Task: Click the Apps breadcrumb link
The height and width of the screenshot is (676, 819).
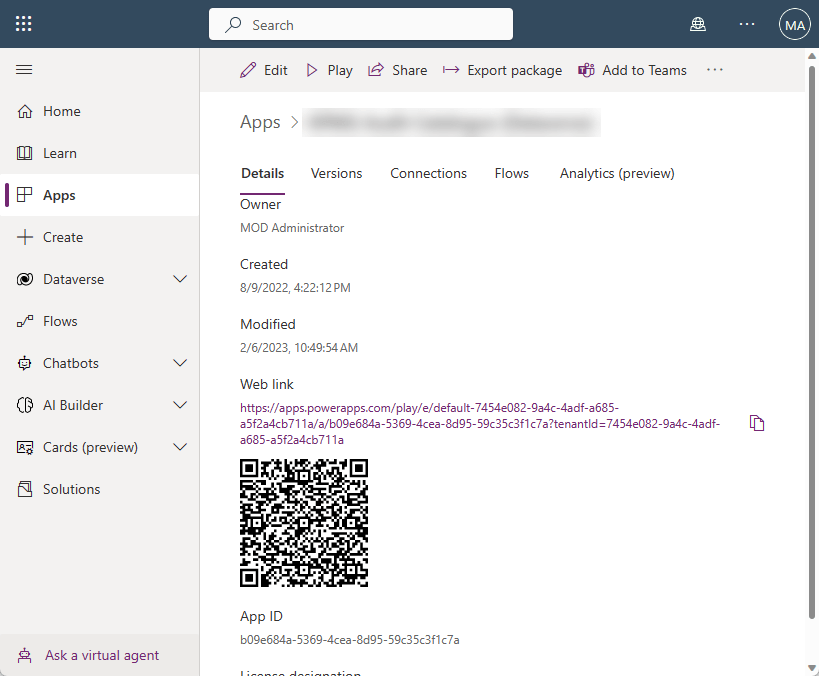Action: [x=260, y=122]
